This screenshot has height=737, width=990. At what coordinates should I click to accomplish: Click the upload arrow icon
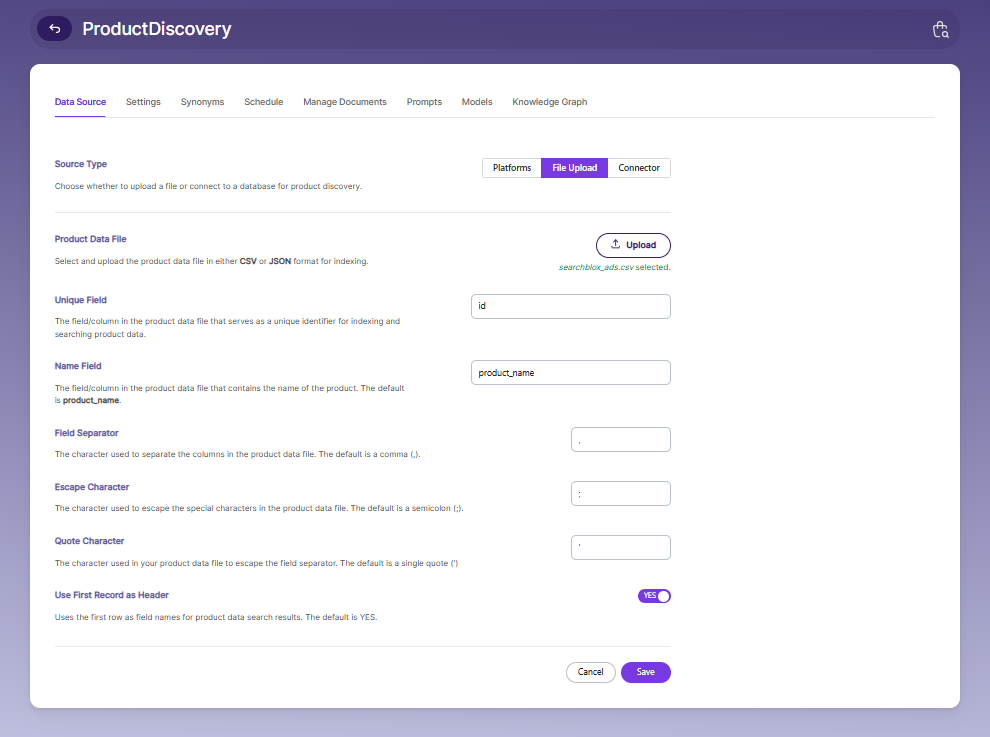(615, 244)
